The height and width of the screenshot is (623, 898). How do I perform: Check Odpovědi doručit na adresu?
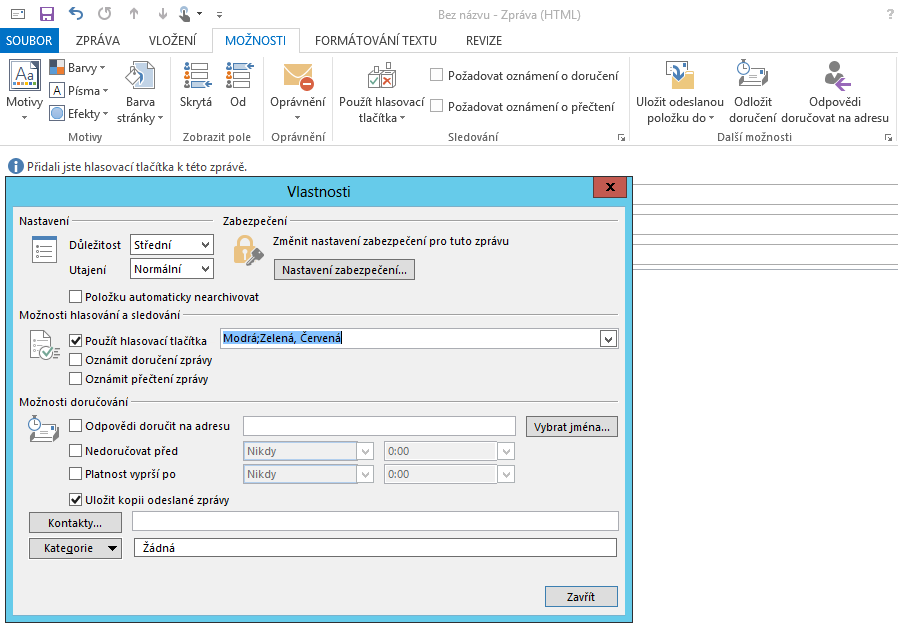[75, 425]
